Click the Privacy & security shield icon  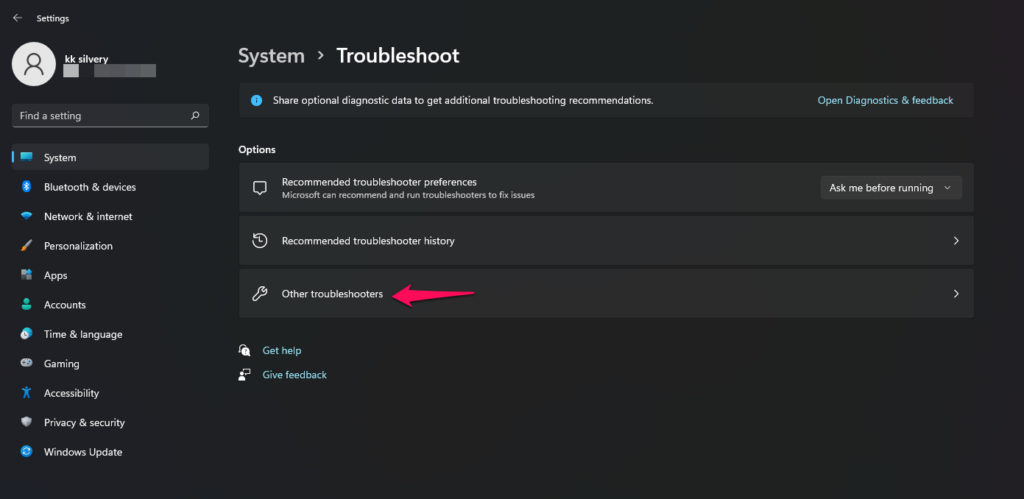pos(26,422)
